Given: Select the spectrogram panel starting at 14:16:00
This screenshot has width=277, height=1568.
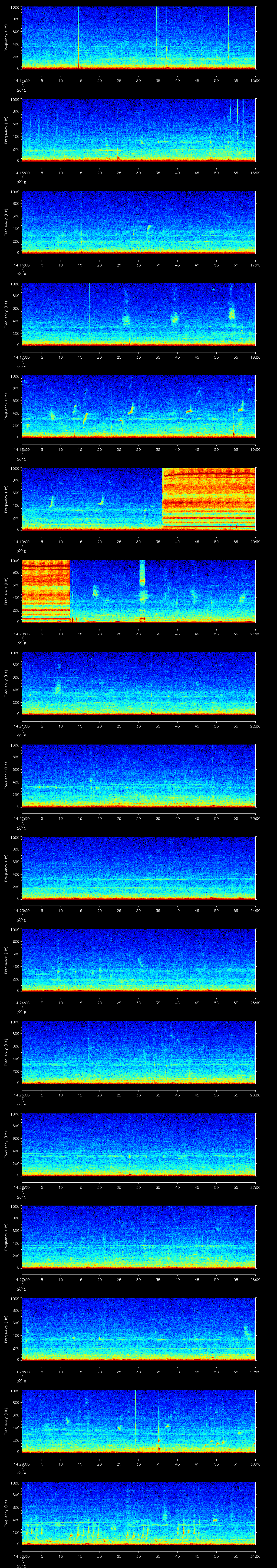Looking at the screenshot, I should (x=139, y=222).
